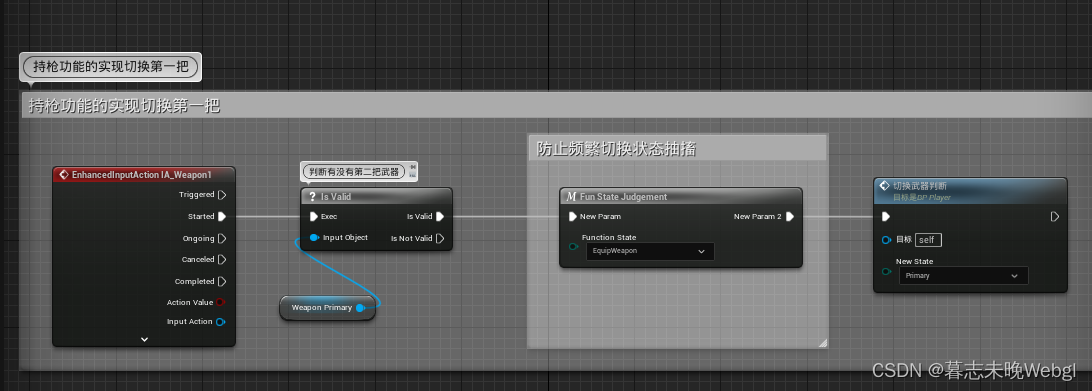The width and height of the screenshot is (1092, 391).
Task: Click the Completed execution pin
Action: [222, 282]
